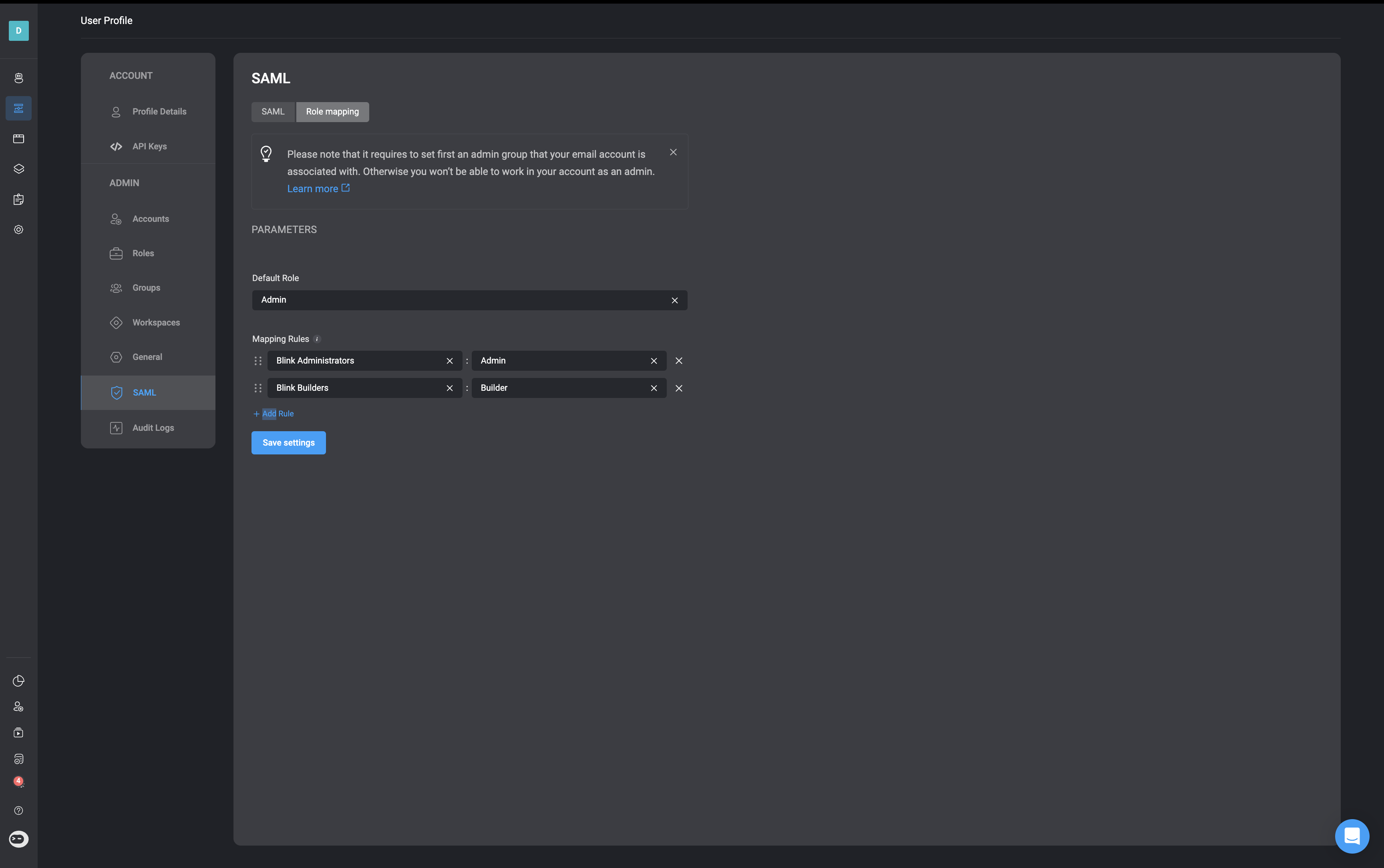Dismiss the admin group note banner
1384x868 pixels.
pos(673,152)
